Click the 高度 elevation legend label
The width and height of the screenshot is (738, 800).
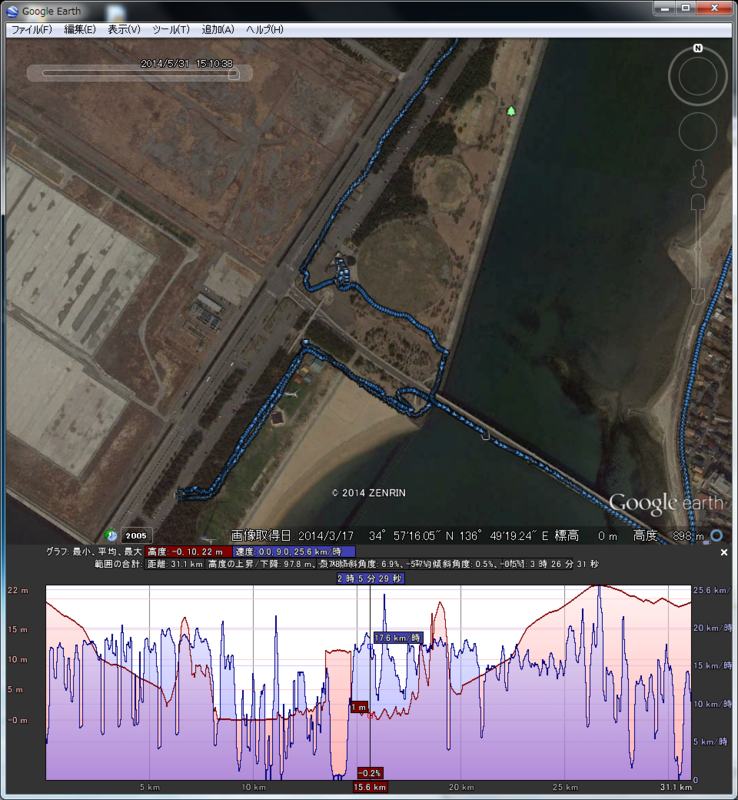pos(188,552)
